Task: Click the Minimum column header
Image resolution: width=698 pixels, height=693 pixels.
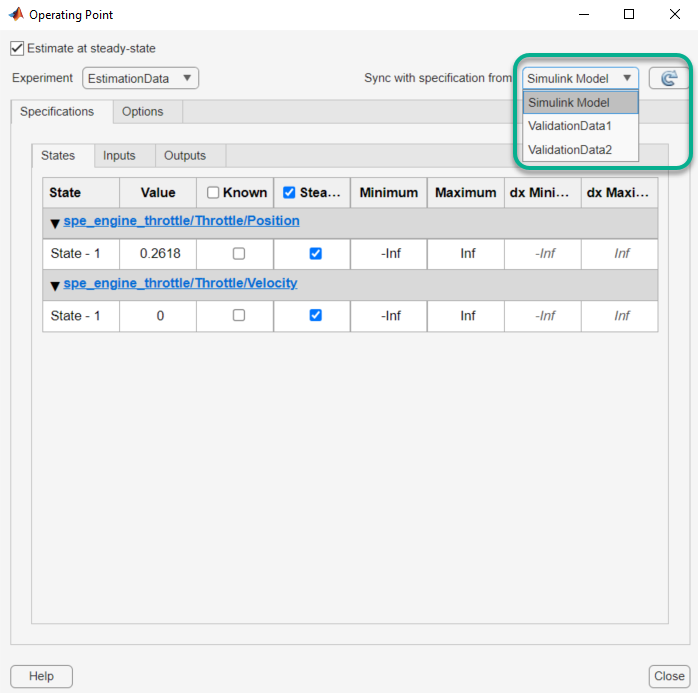Action: point(389,193)
